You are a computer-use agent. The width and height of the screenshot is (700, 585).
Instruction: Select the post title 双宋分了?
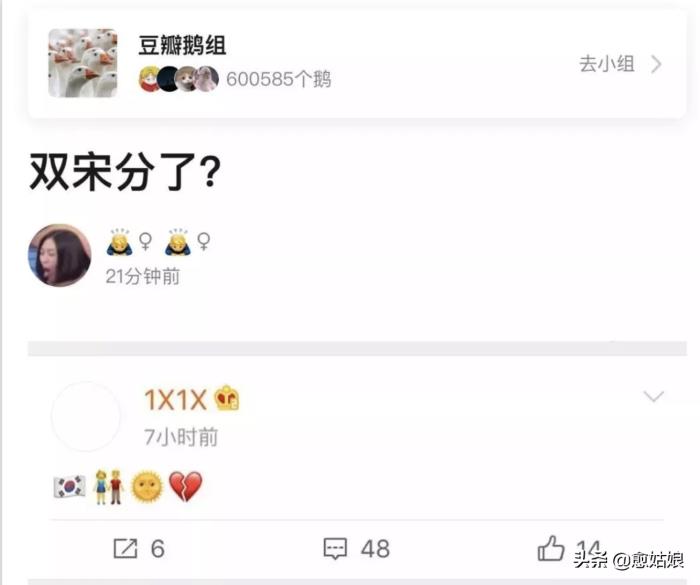point(125,171)
